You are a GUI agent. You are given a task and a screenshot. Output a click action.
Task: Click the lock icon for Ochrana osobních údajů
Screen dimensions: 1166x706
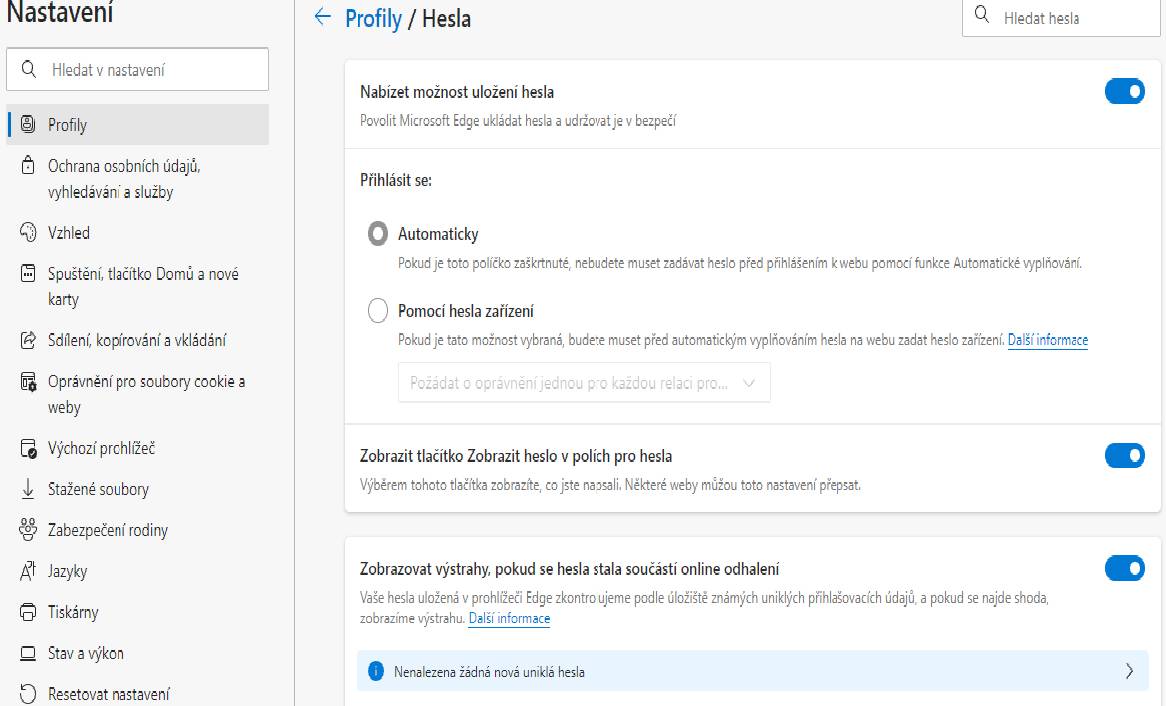28,165
